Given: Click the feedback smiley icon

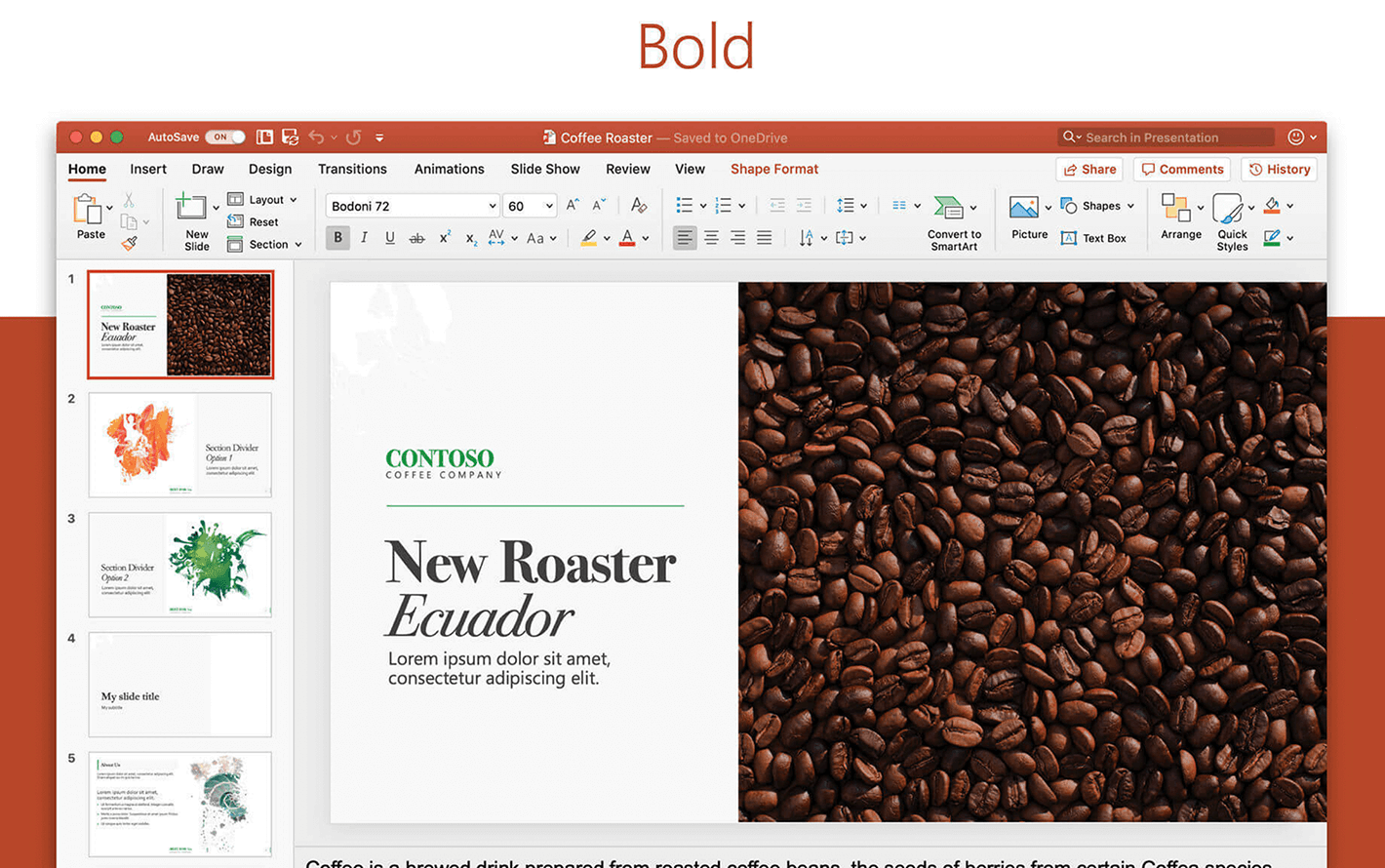Looking at the screenshot, I should pyautogui.click(x=1295, y=138).
